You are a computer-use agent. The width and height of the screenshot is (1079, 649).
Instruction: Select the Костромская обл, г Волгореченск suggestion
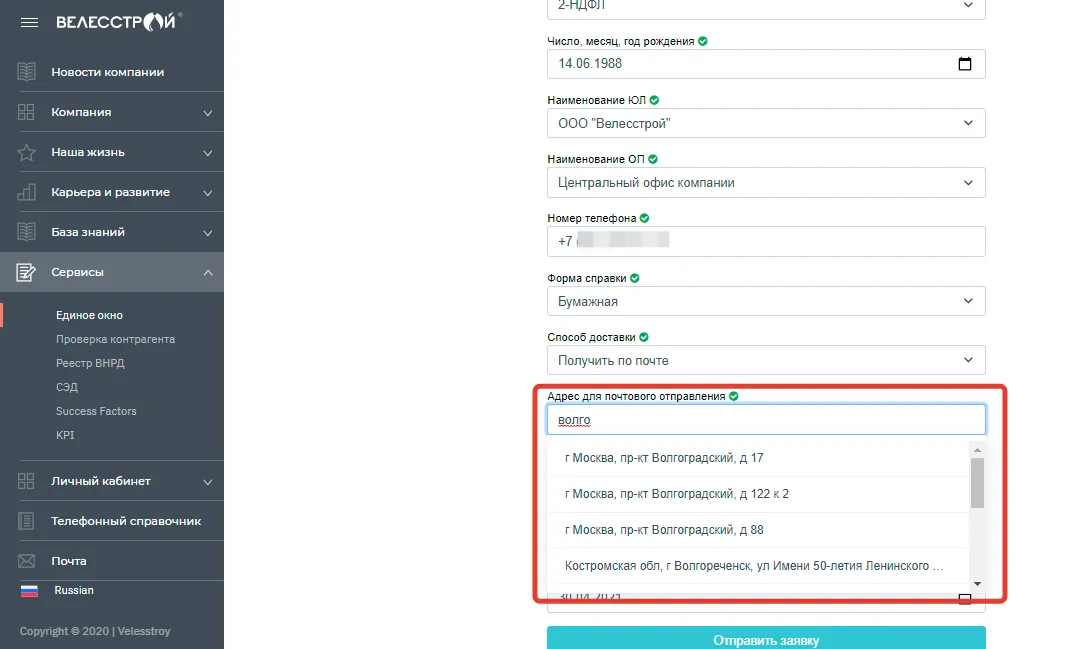click(754, 566)
